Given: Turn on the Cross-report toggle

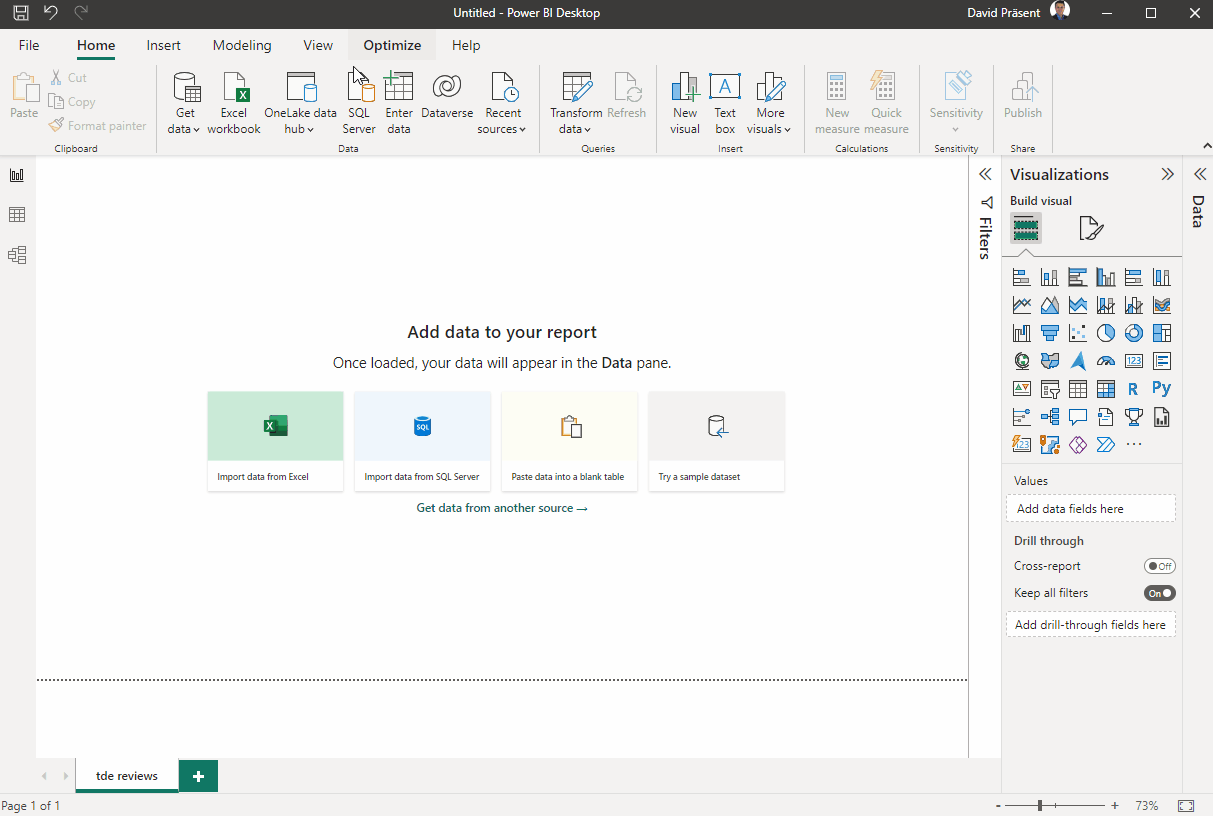Looking at the screenshot, I should 1159,566.
